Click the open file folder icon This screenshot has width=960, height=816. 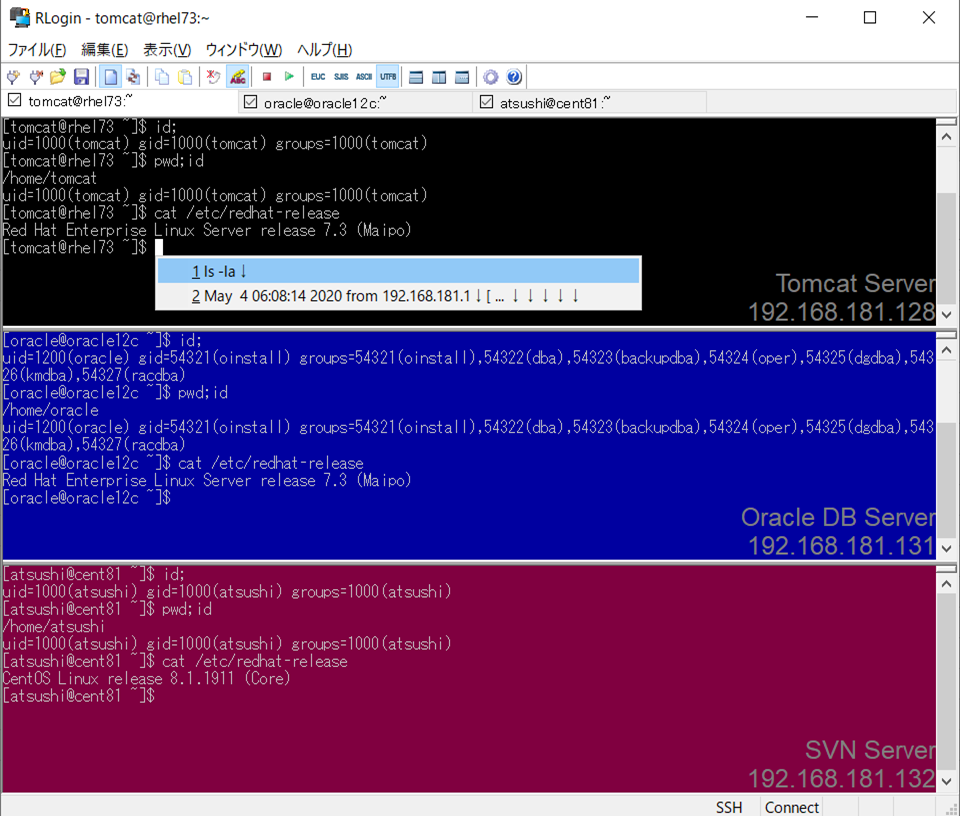click(x=58, y=77)
